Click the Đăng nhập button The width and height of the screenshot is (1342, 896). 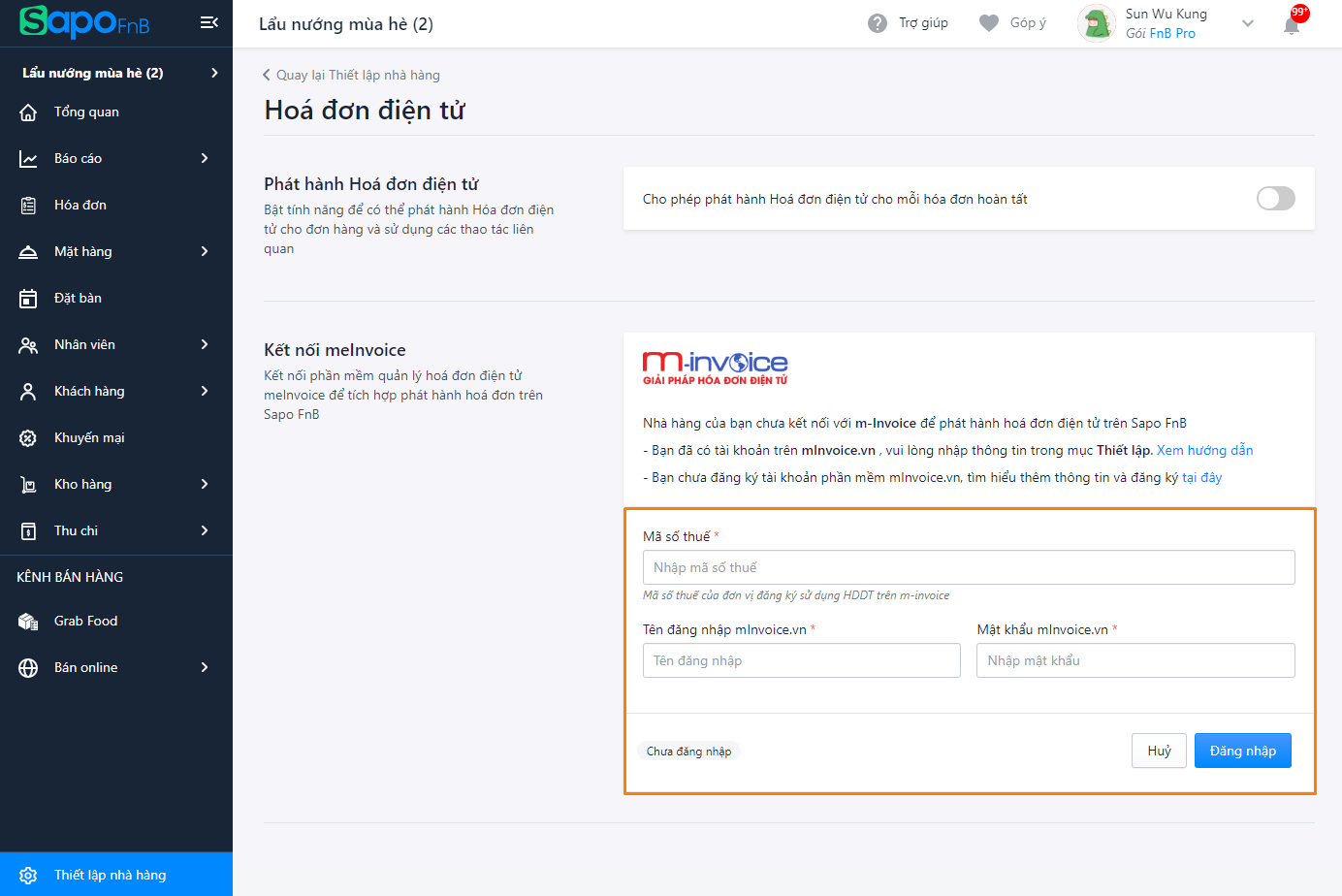1243,751
